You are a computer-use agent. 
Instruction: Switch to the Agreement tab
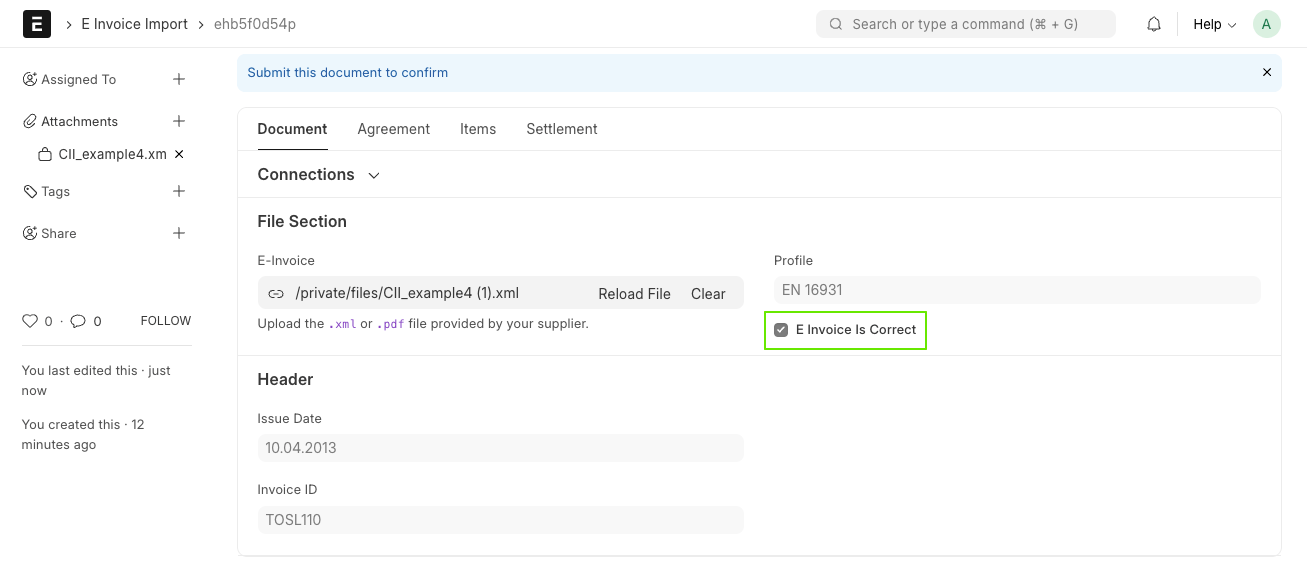[394, 129]
